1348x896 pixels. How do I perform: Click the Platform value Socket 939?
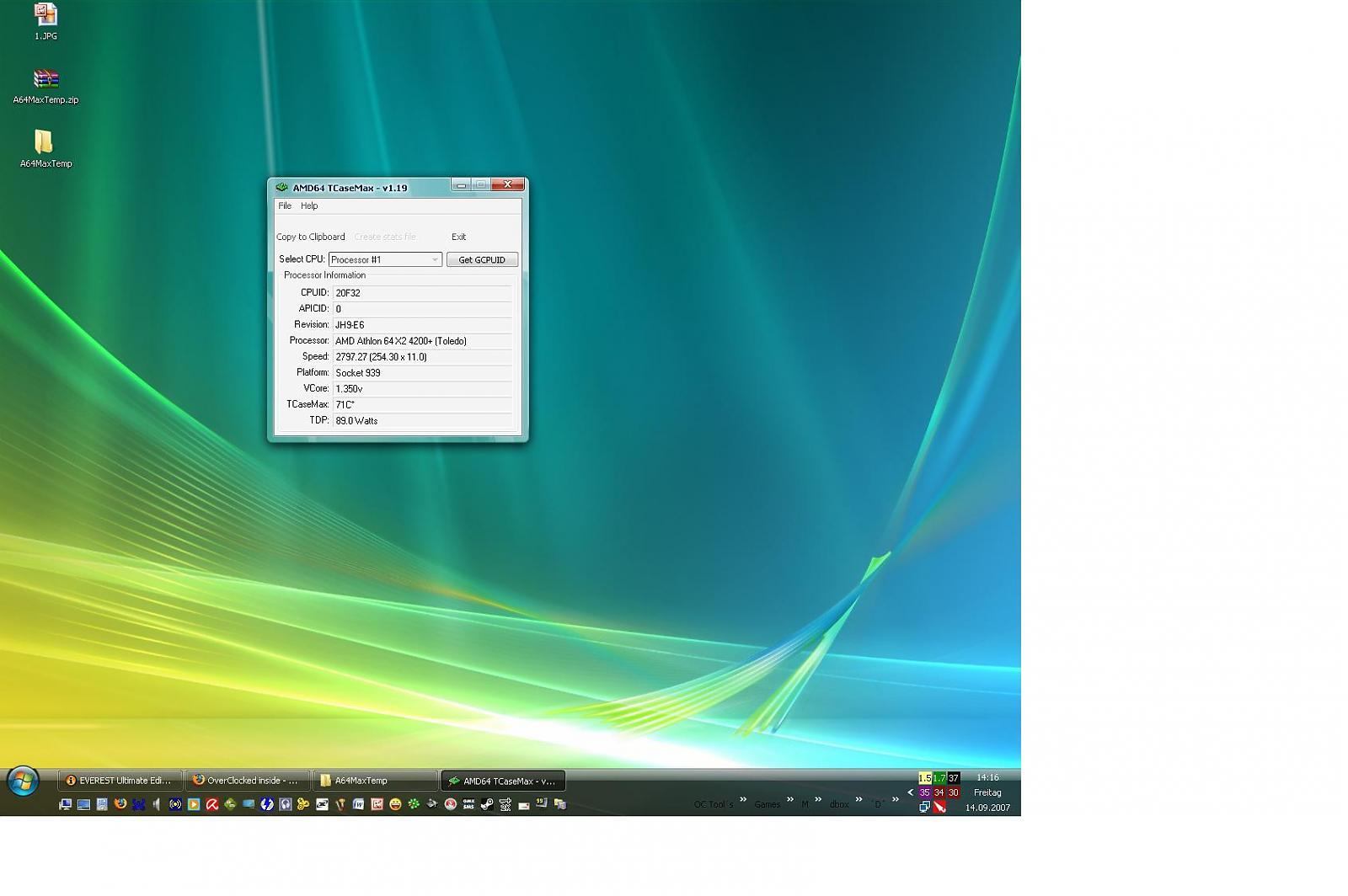pos(422,372)
